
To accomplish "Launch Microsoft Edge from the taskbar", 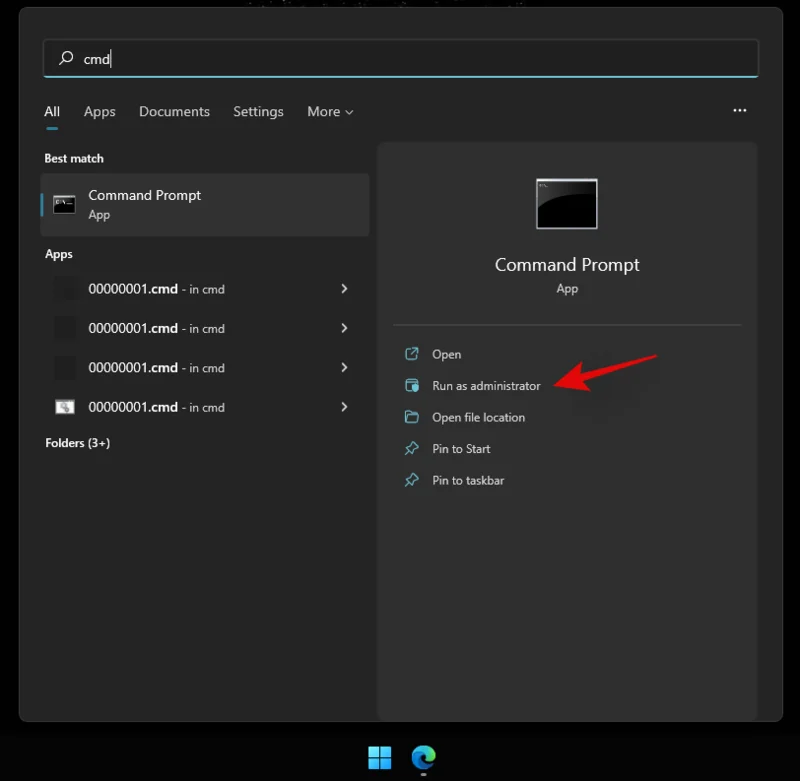I will pyautogui.click(x=423, y=759).
